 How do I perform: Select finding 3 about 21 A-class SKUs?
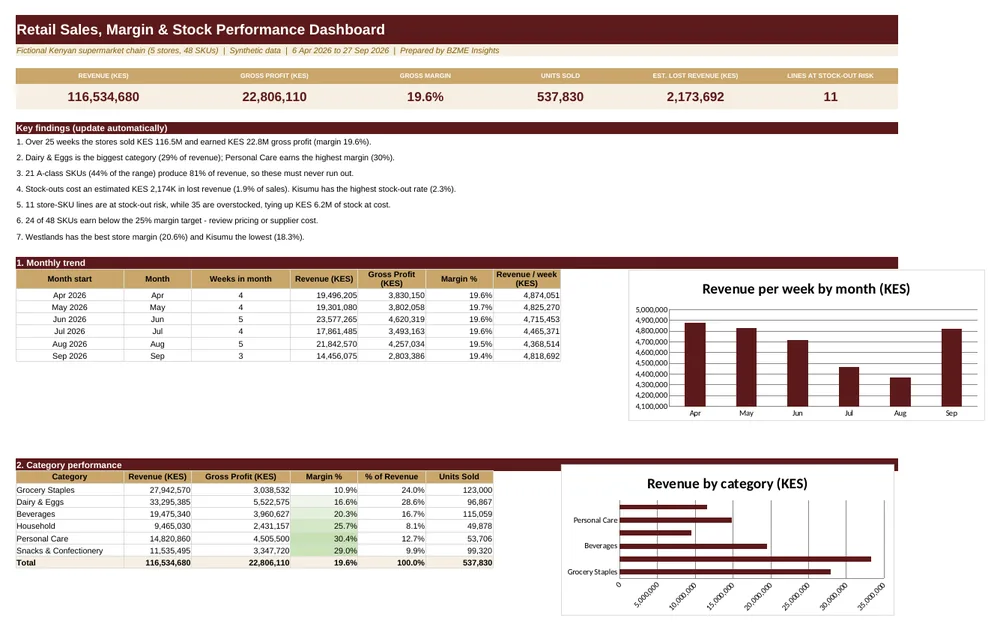click(185, 173)
